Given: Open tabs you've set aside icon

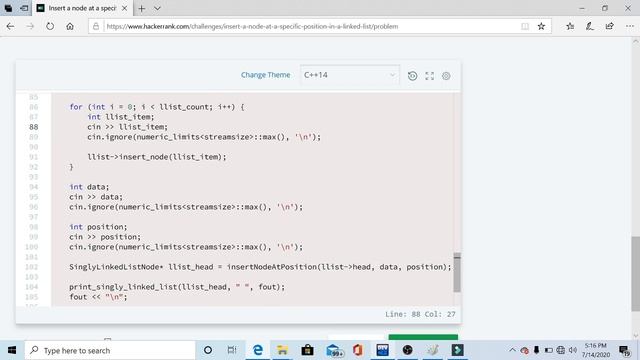Looking at the screenshot, I should tap(8, 8).
